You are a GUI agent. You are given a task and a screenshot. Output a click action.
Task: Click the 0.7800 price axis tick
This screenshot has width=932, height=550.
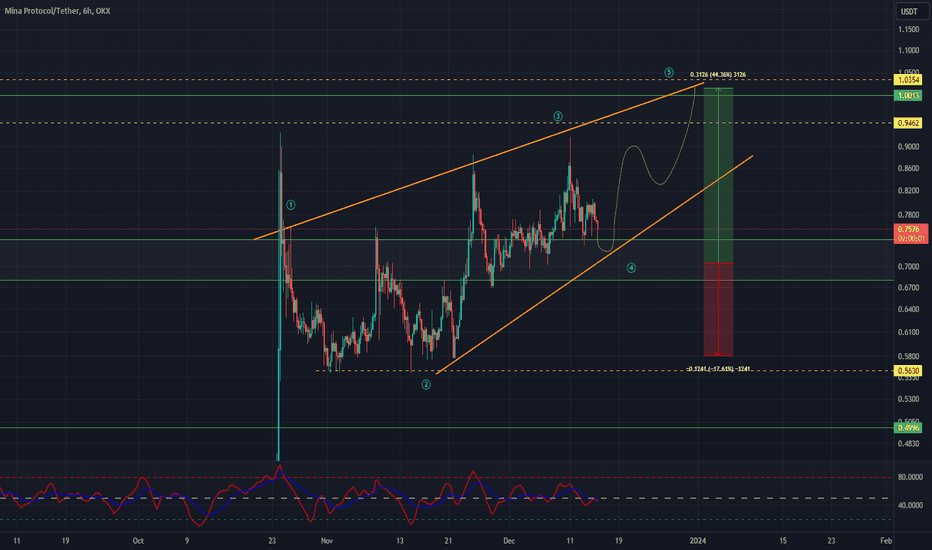(x=909, y=215)
